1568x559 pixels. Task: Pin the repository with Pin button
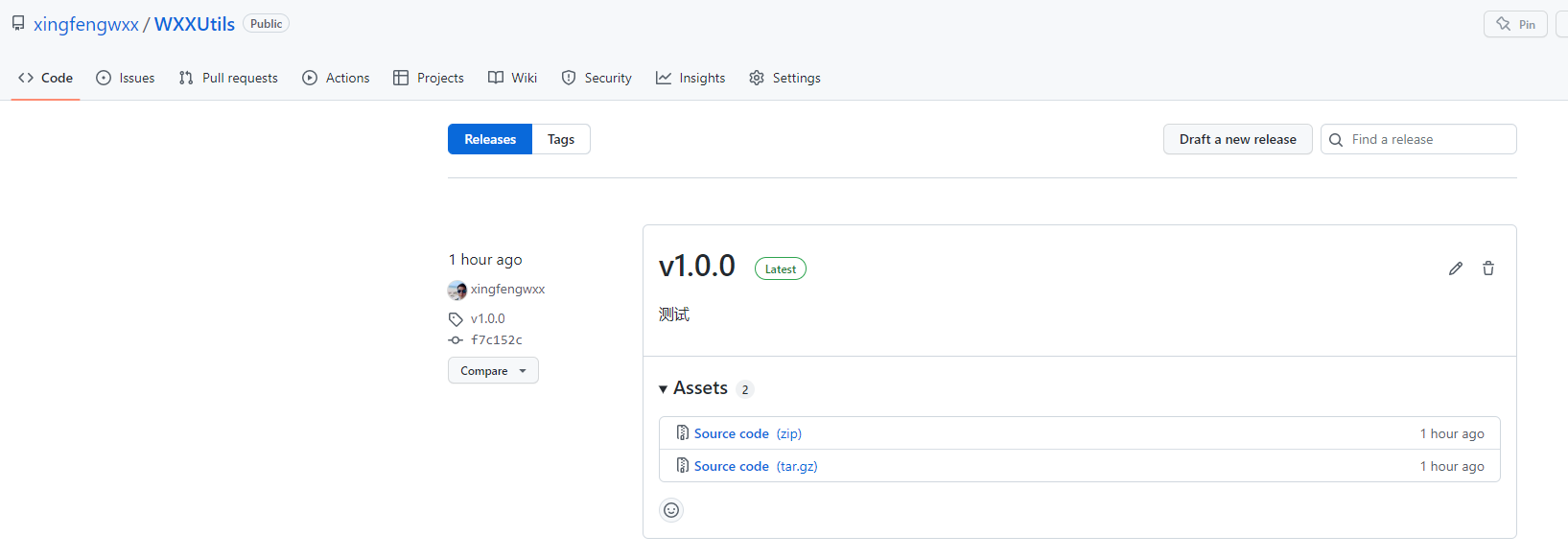pos(1515,24)
